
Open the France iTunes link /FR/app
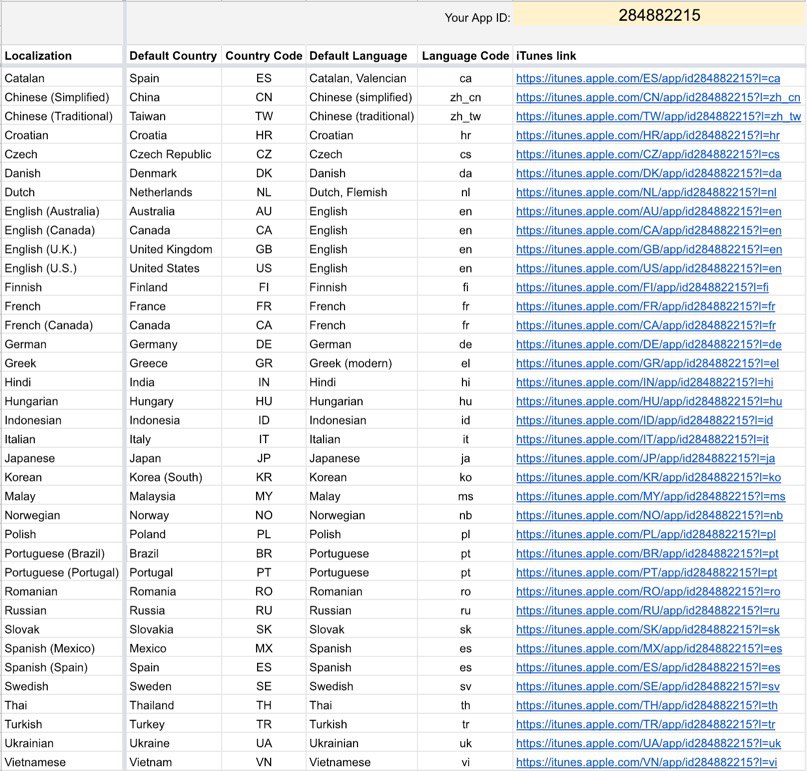point(645,307)
